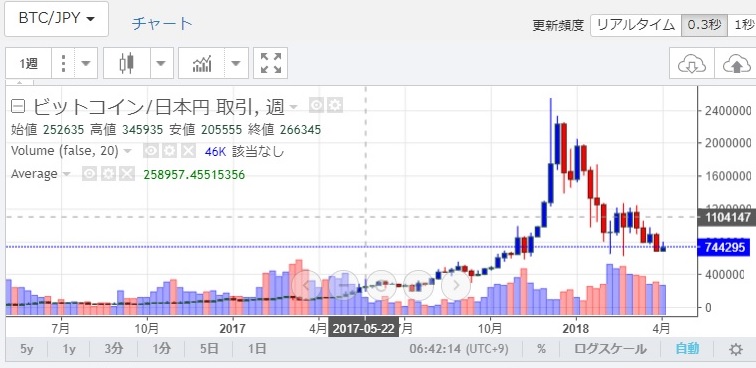This screenshot has width=756, height=368.
Task: Toggle fullscreen mode with the arrows icon
Action: coord(270,63)
